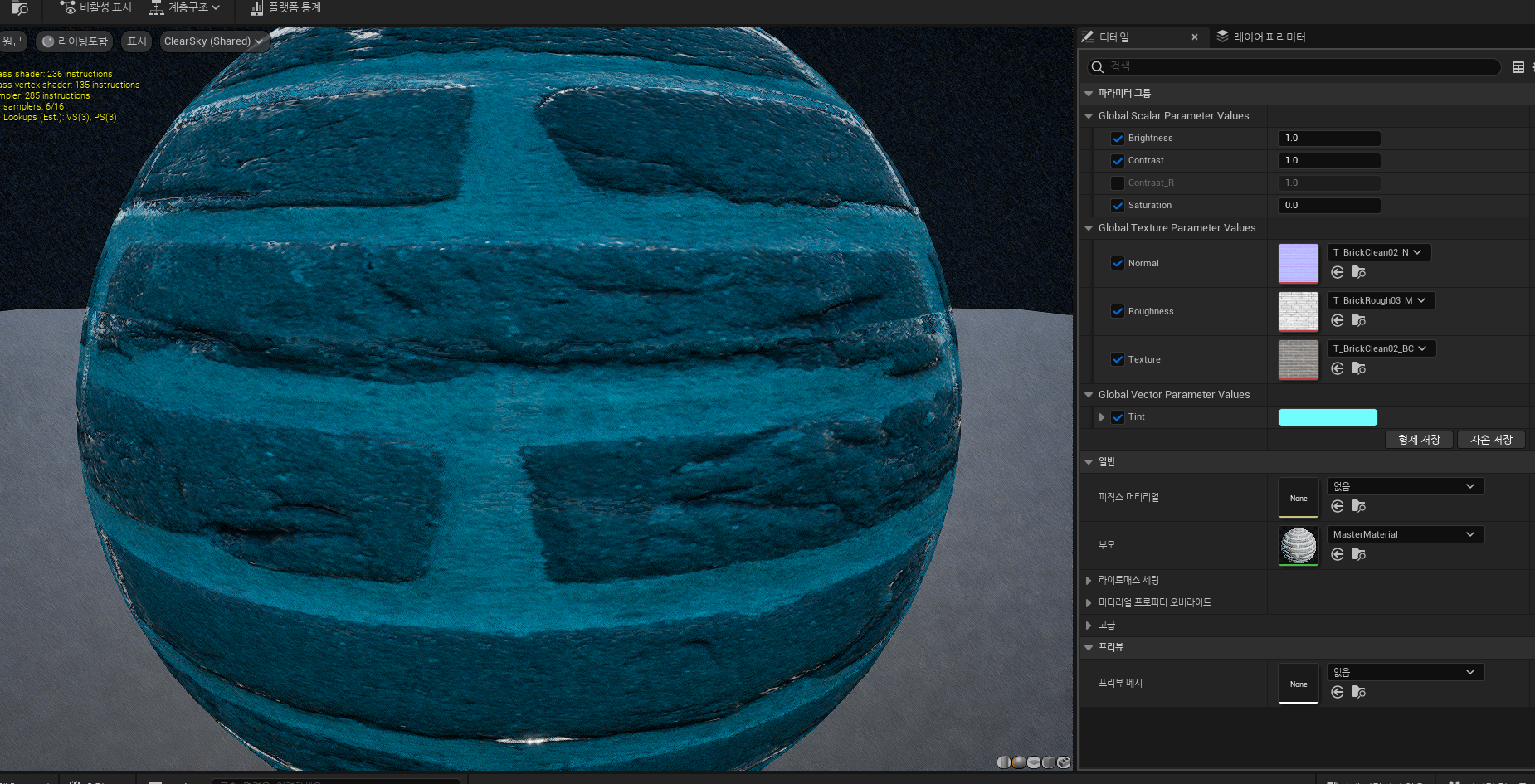The height and width of the screenshot is (784, 1535).
Task: Click the 자손 저장 button
Action: 1491,440
